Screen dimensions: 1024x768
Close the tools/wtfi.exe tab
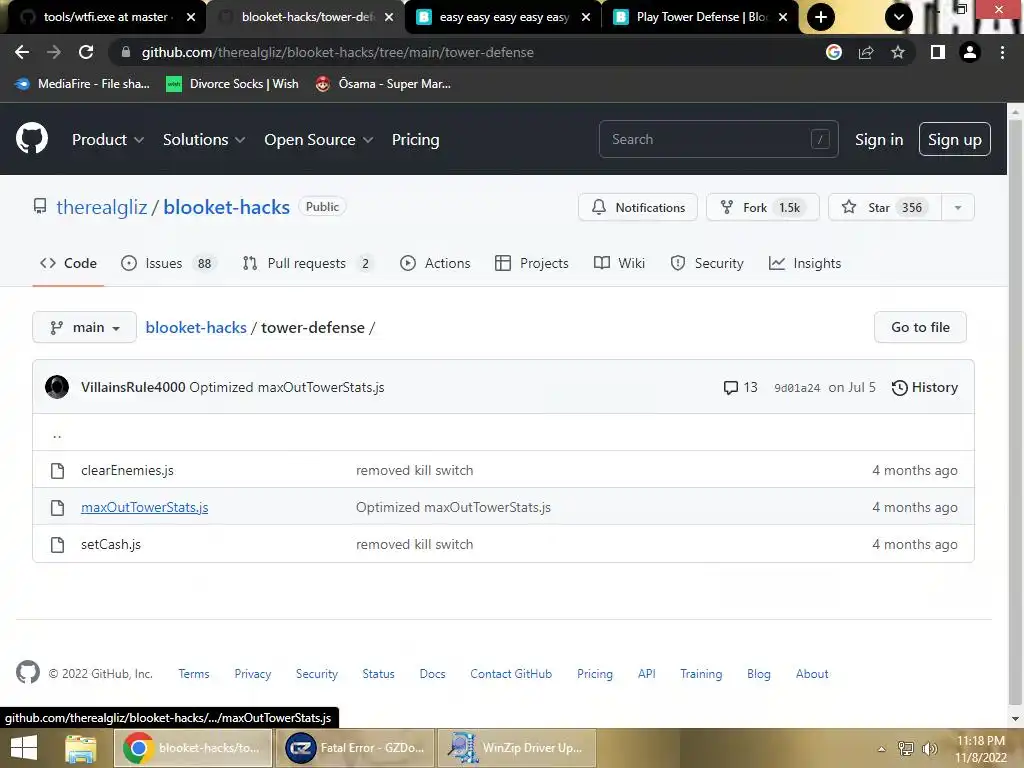[191, 17]
